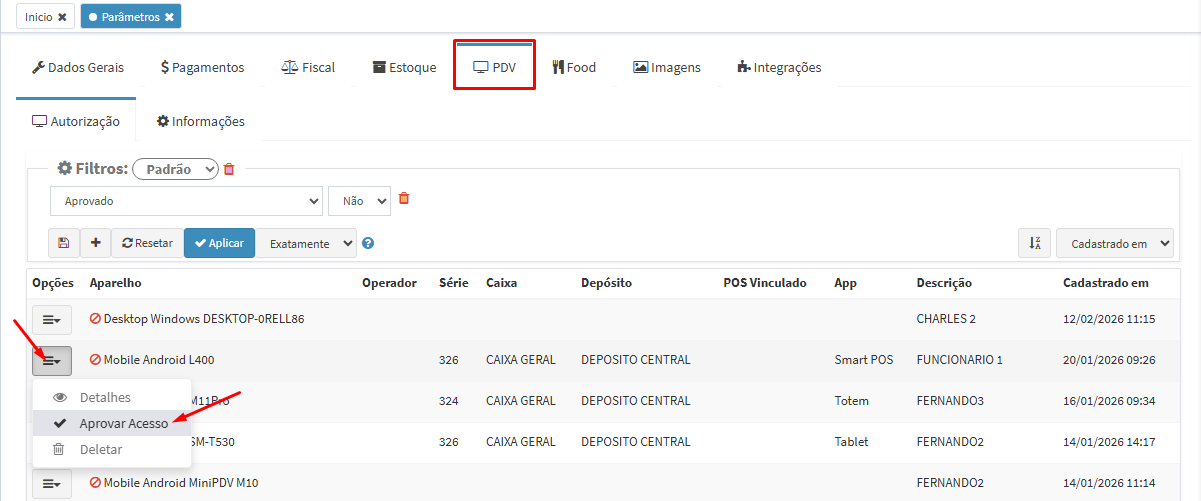Expand the Padrão filter preset dropdown
1201x501 pixels.
coord(175,170)
